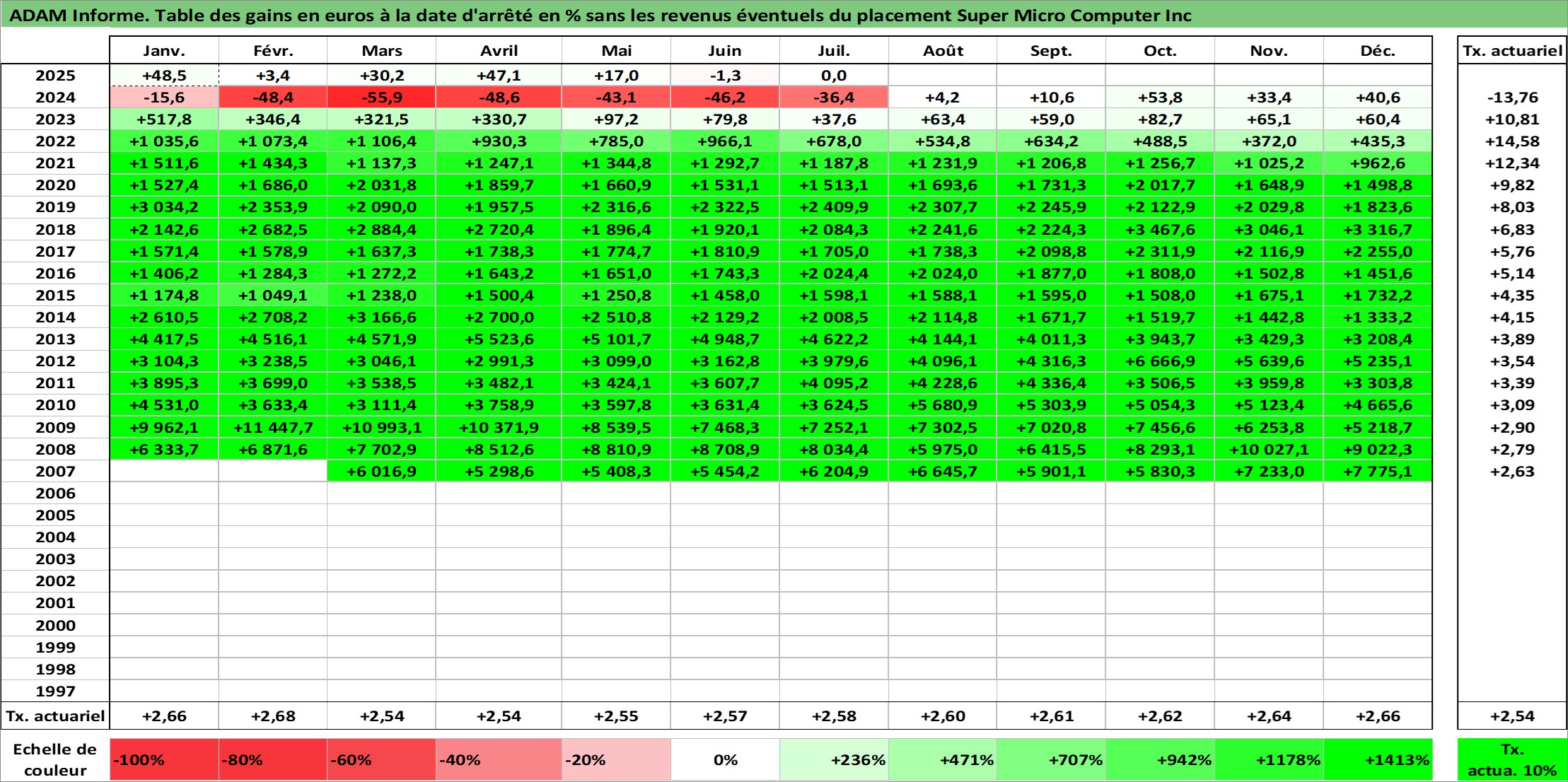Click the Tx. actuariel bottom row label
This screenshot has width=1568, height=782.
(x=55, y=716)
